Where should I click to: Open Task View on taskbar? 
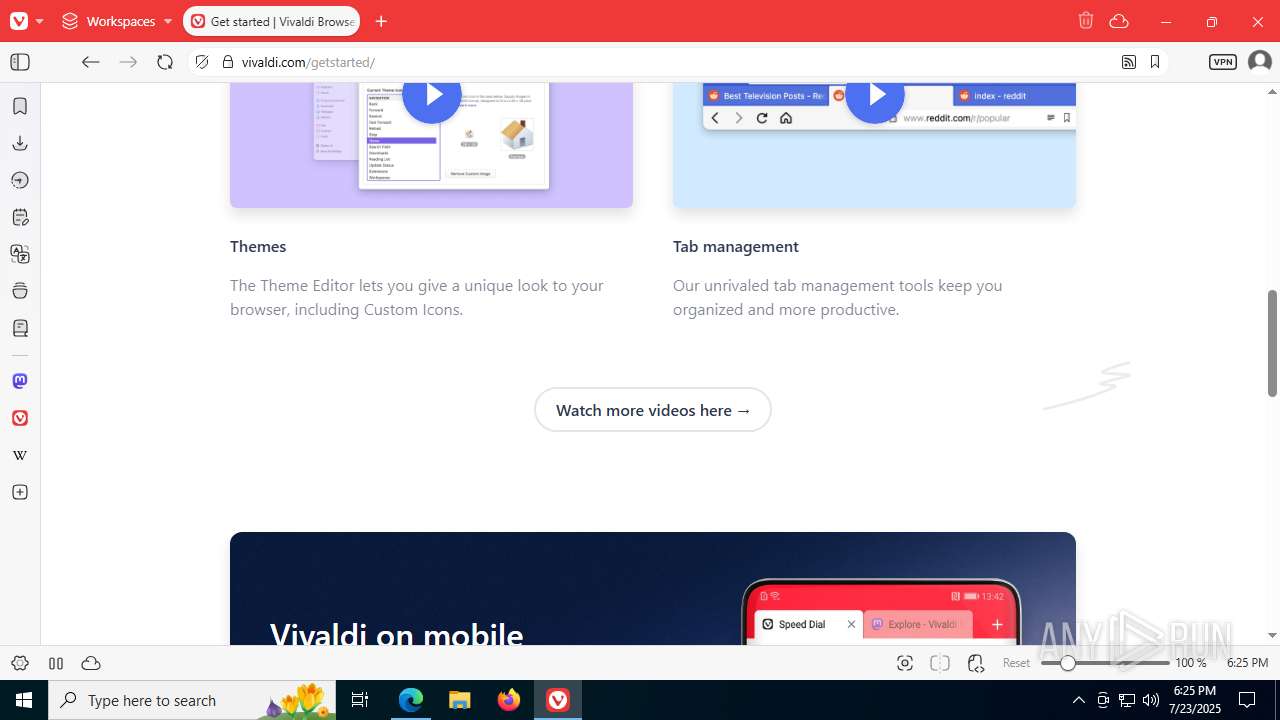tap(360, 700)
